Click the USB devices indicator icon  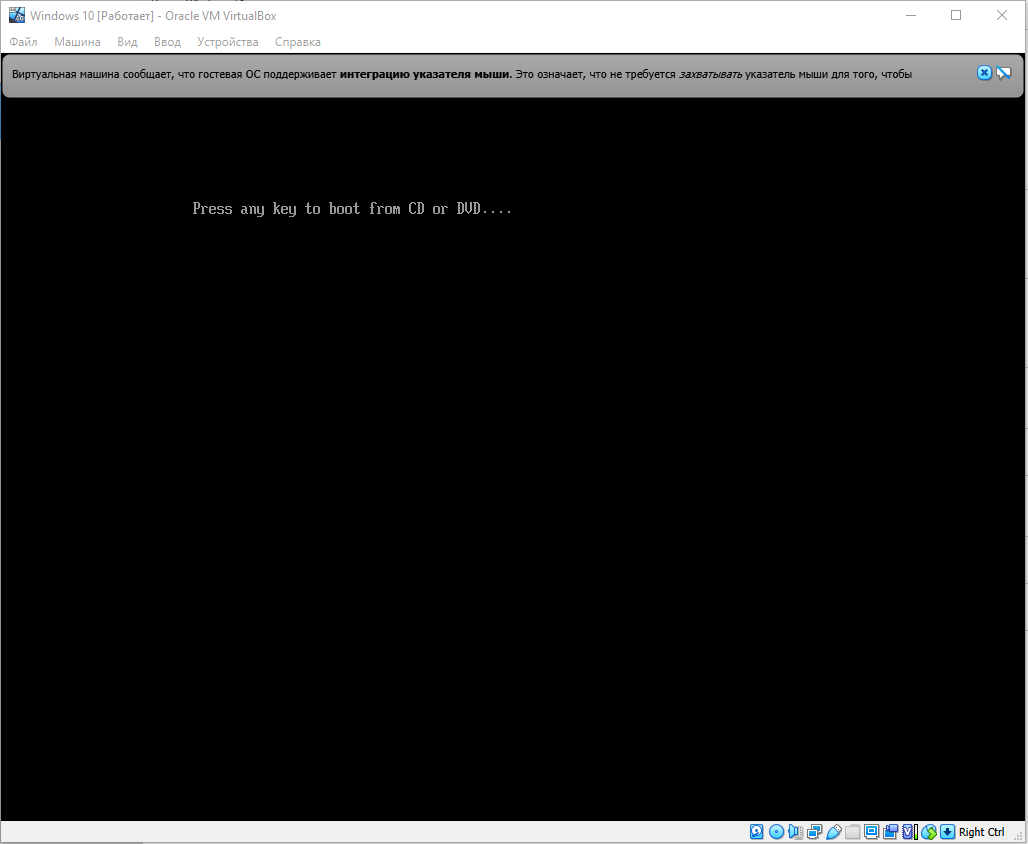834,832
